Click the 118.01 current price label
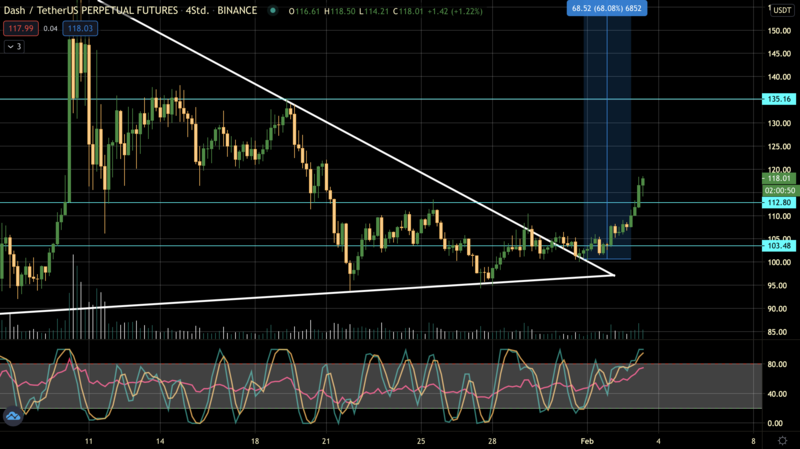This screenshot has height=449, width=800. (779, 179)
